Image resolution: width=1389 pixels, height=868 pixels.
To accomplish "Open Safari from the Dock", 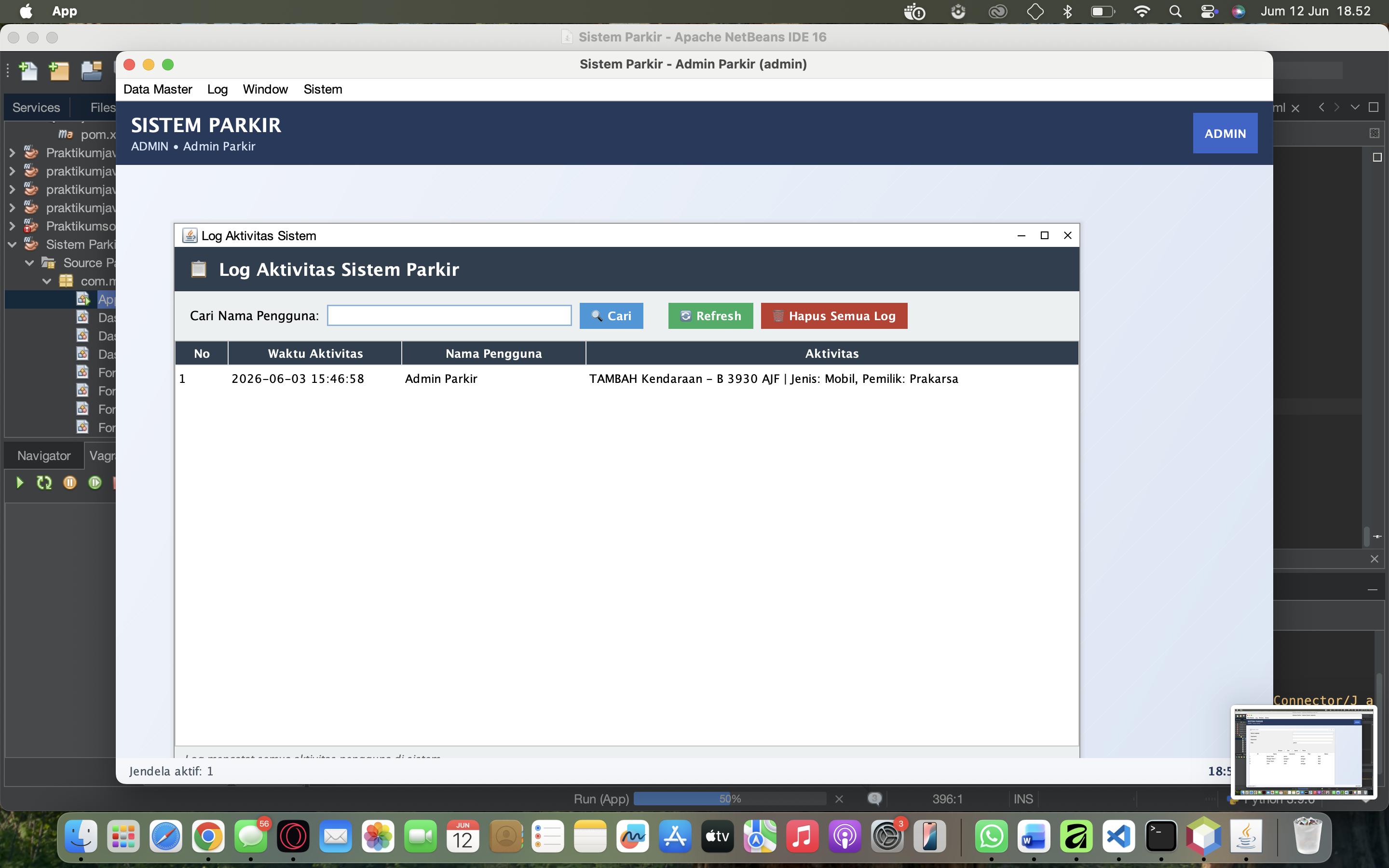I will coord(166,837).
